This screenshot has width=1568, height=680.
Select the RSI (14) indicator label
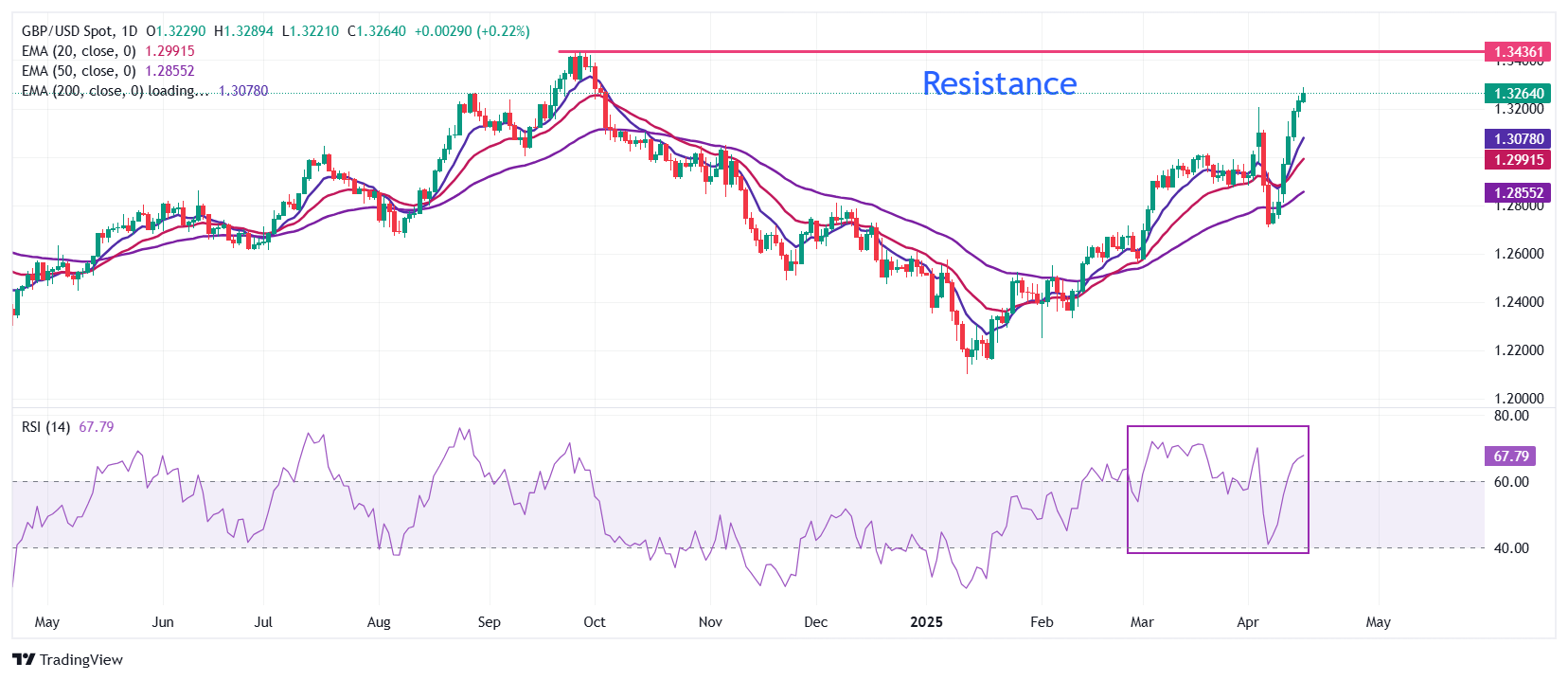click(45, 427)
